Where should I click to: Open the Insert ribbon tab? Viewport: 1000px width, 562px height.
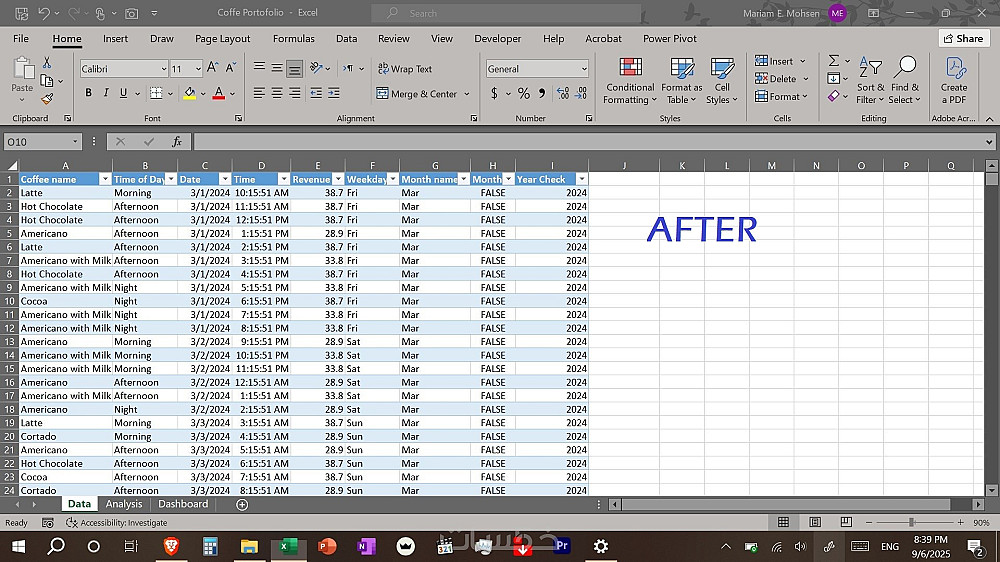(x=115, y=39)
